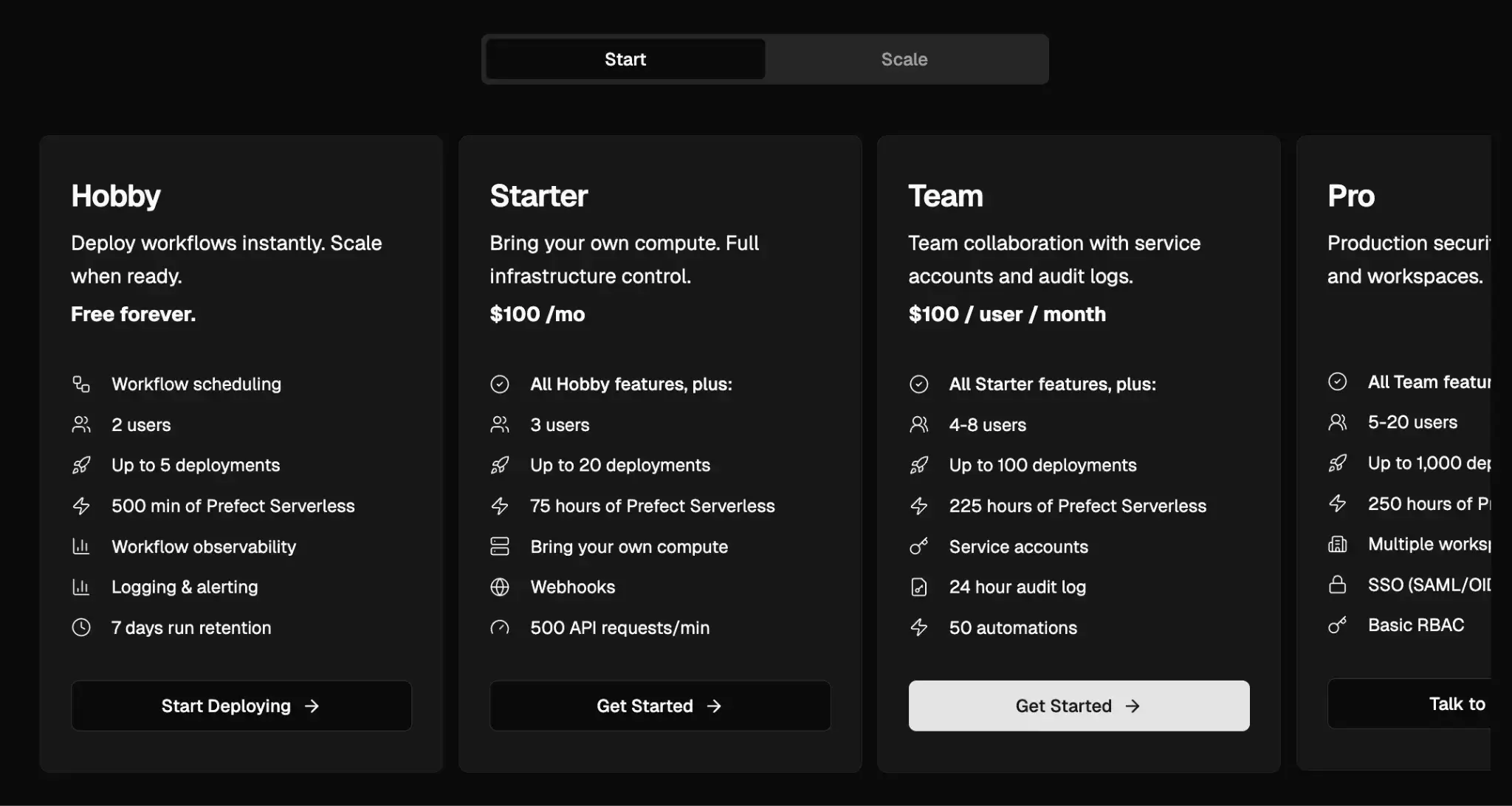
Task: Click the Pro plan heading
Action: point(1350,196)
